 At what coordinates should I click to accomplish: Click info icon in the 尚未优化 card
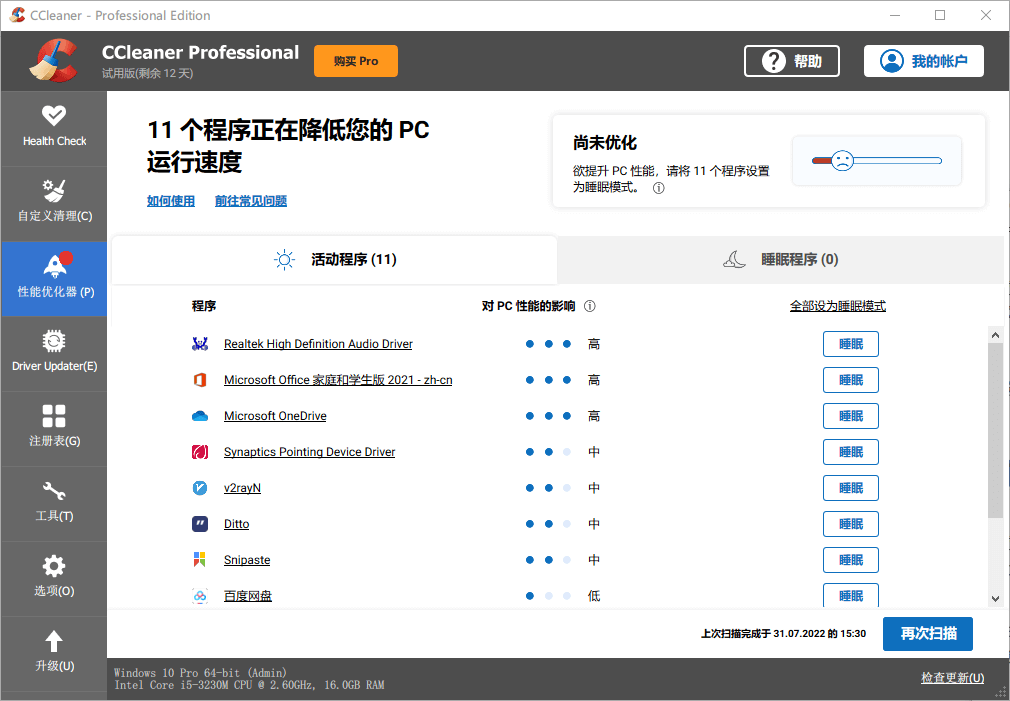pyautogui.click(x=658, y=188)
